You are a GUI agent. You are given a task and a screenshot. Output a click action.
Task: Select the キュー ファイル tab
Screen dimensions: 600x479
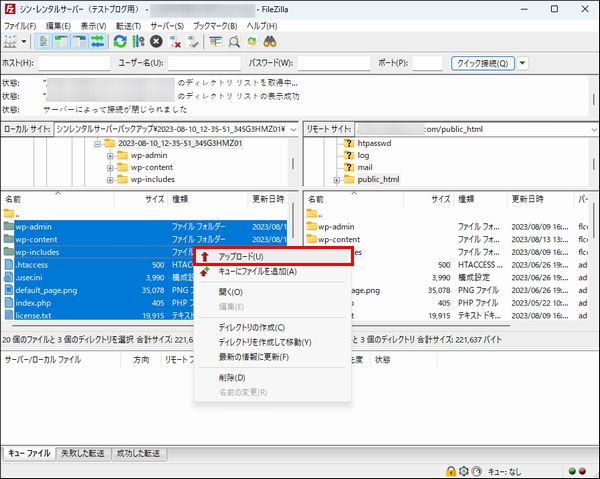coord(29,453)
